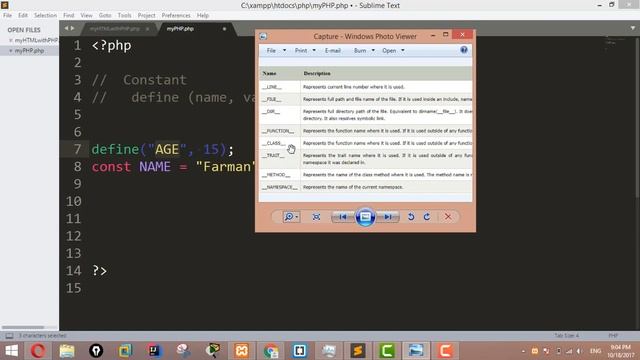Rotate image counterclockwise in Photo Viewer
Viewport: 640px width, 360px height.
[x=411, y=217]
